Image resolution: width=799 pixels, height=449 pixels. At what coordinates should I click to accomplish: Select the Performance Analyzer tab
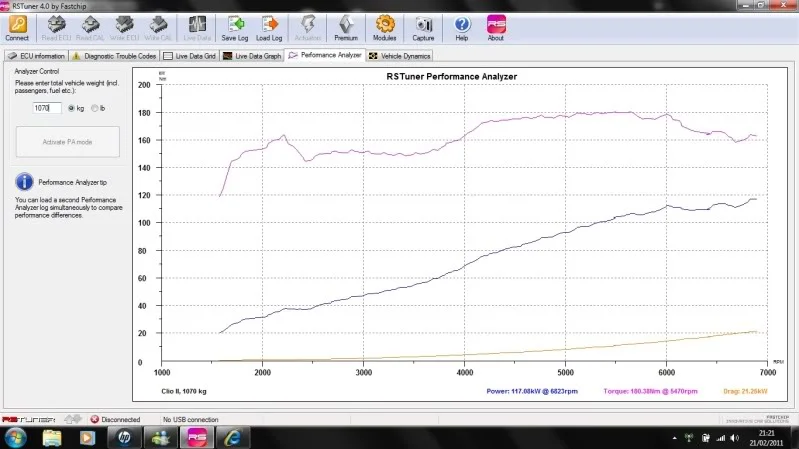(325, 55)
